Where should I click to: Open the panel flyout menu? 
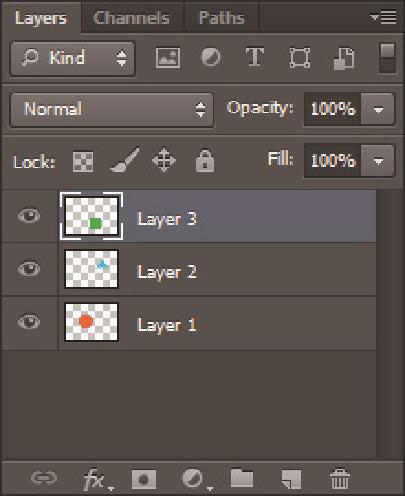click(383, 17)
